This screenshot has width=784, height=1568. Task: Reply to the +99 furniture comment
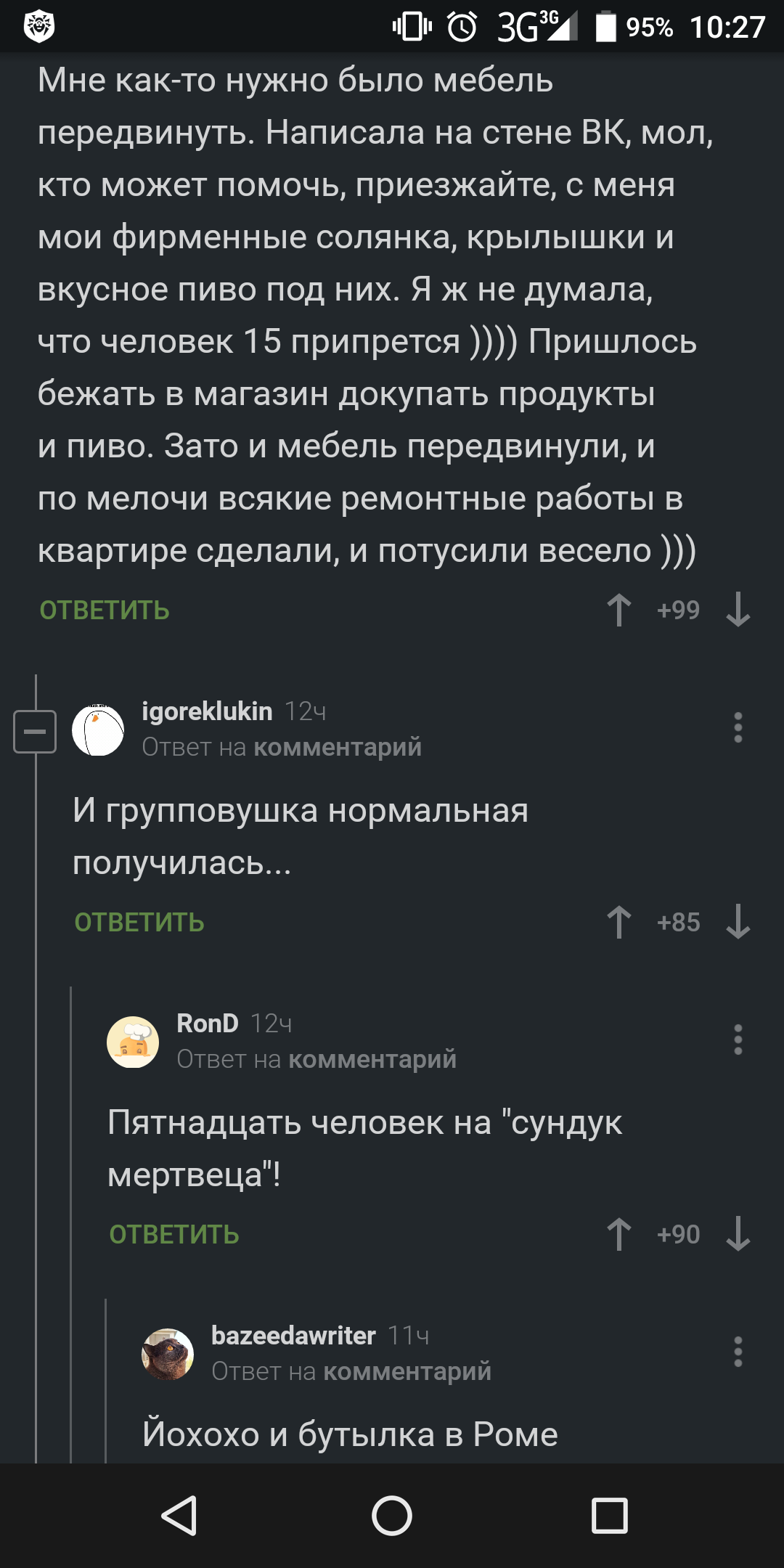[105, 611]
